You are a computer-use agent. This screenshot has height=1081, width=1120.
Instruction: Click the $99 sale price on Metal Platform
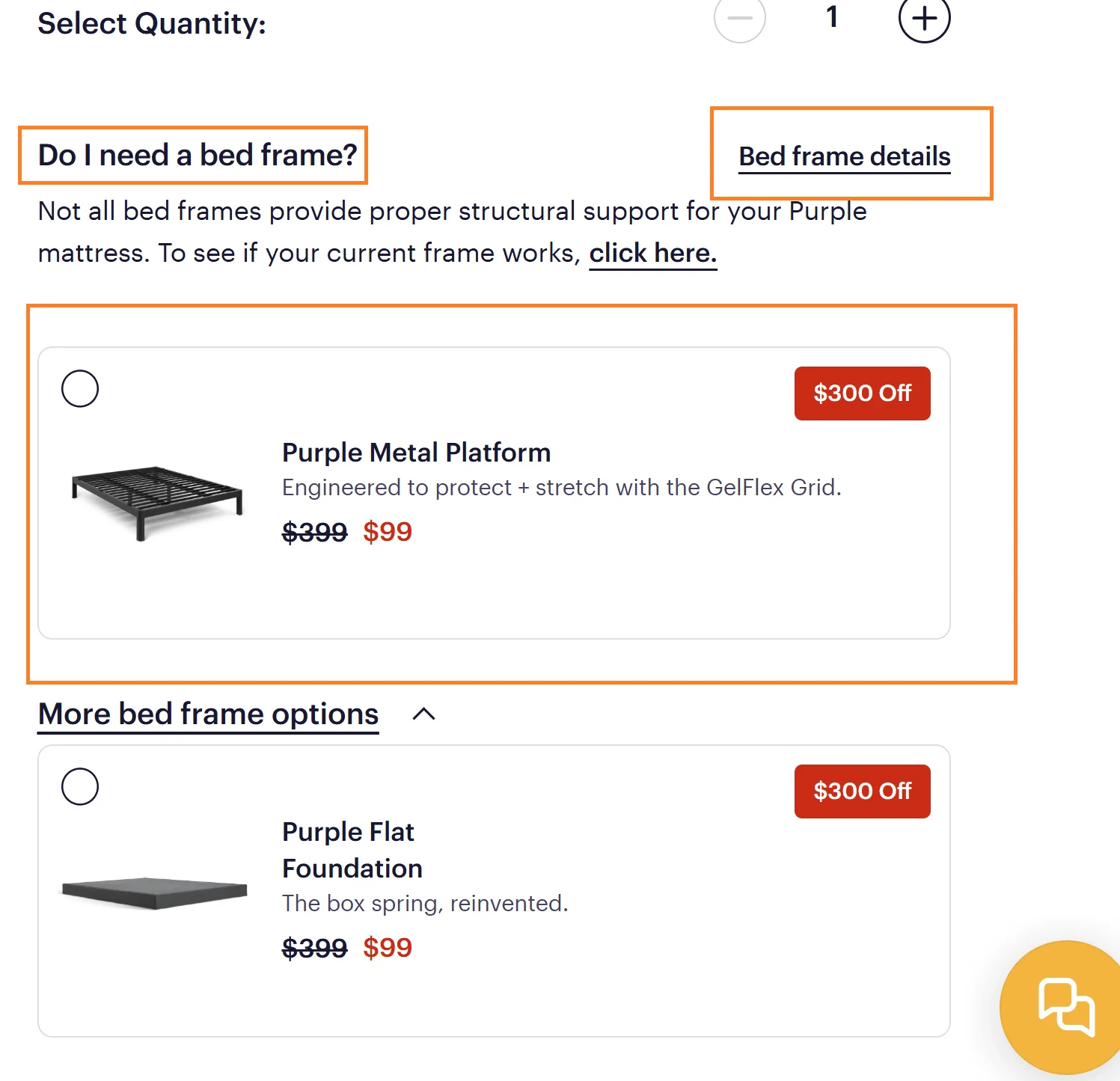click(x=387, y=531)
